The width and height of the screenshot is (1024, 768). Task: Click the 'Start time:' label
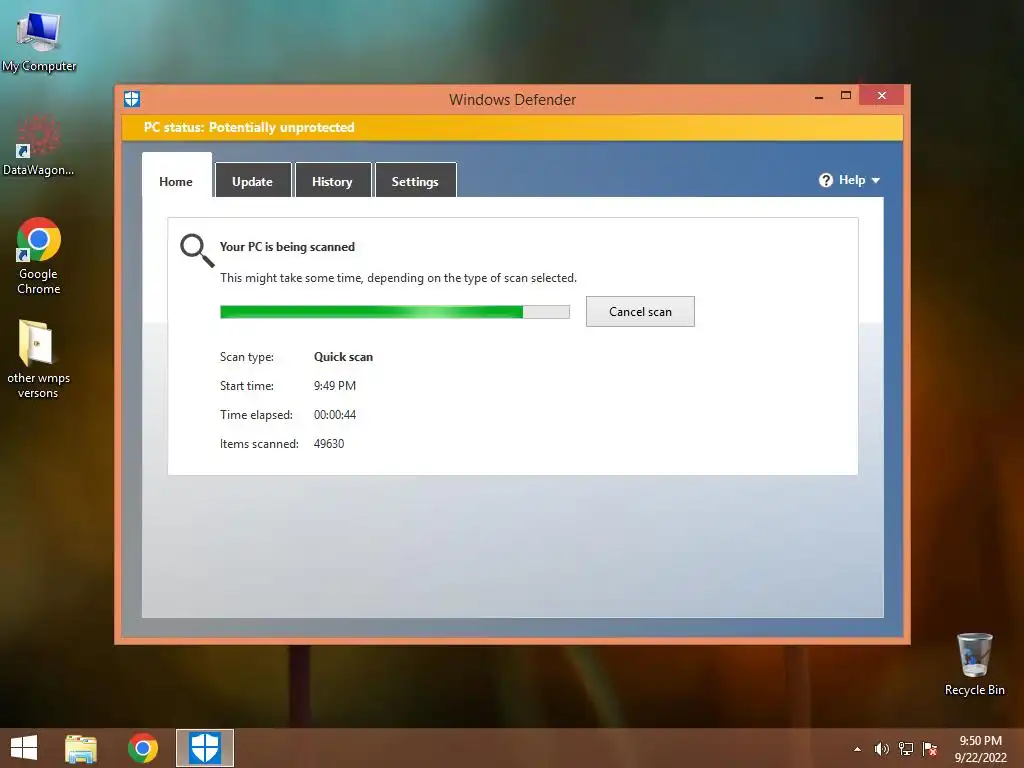(247, 385)
